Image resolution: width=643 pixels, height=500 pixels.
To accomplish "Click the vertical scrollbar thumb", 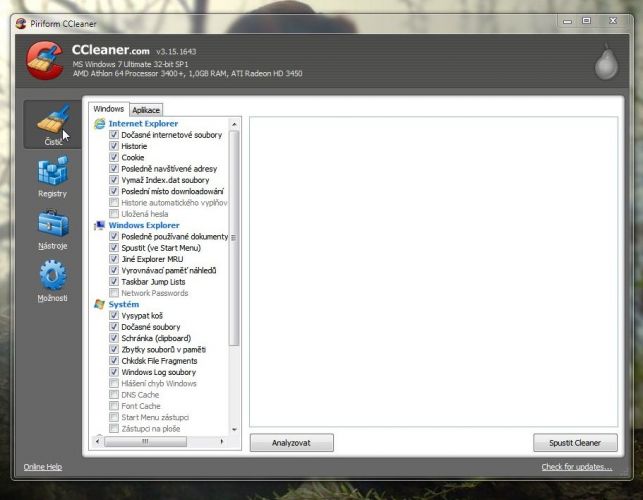I will coord(234,238).
